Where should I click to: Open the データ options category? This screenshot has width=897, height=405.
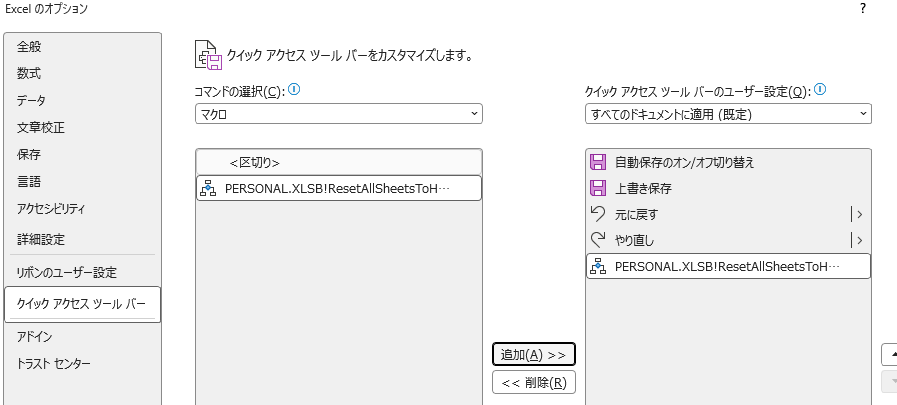click(82, 100)
